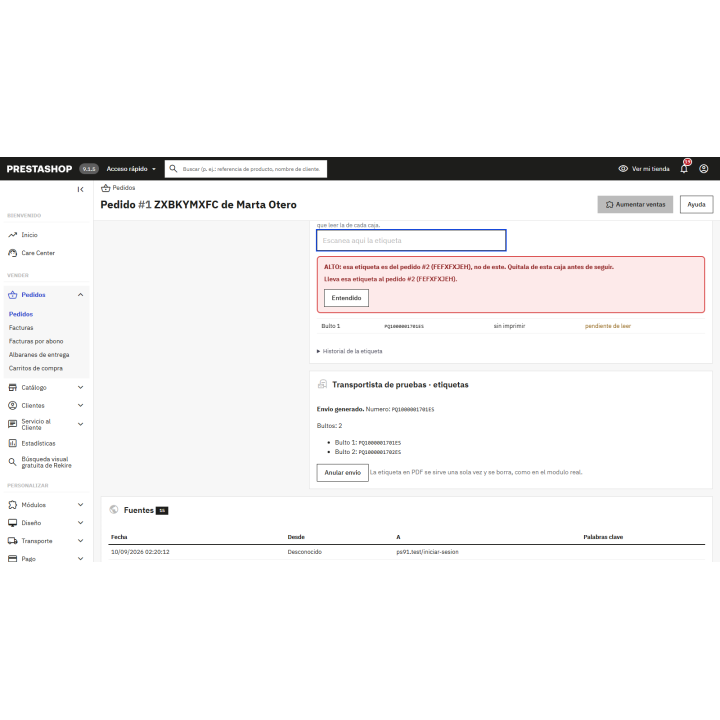The image size is (720, 720).
Task: Click ps91.test/iniciar-sesion source cell
Action: [x=428, y=552]
